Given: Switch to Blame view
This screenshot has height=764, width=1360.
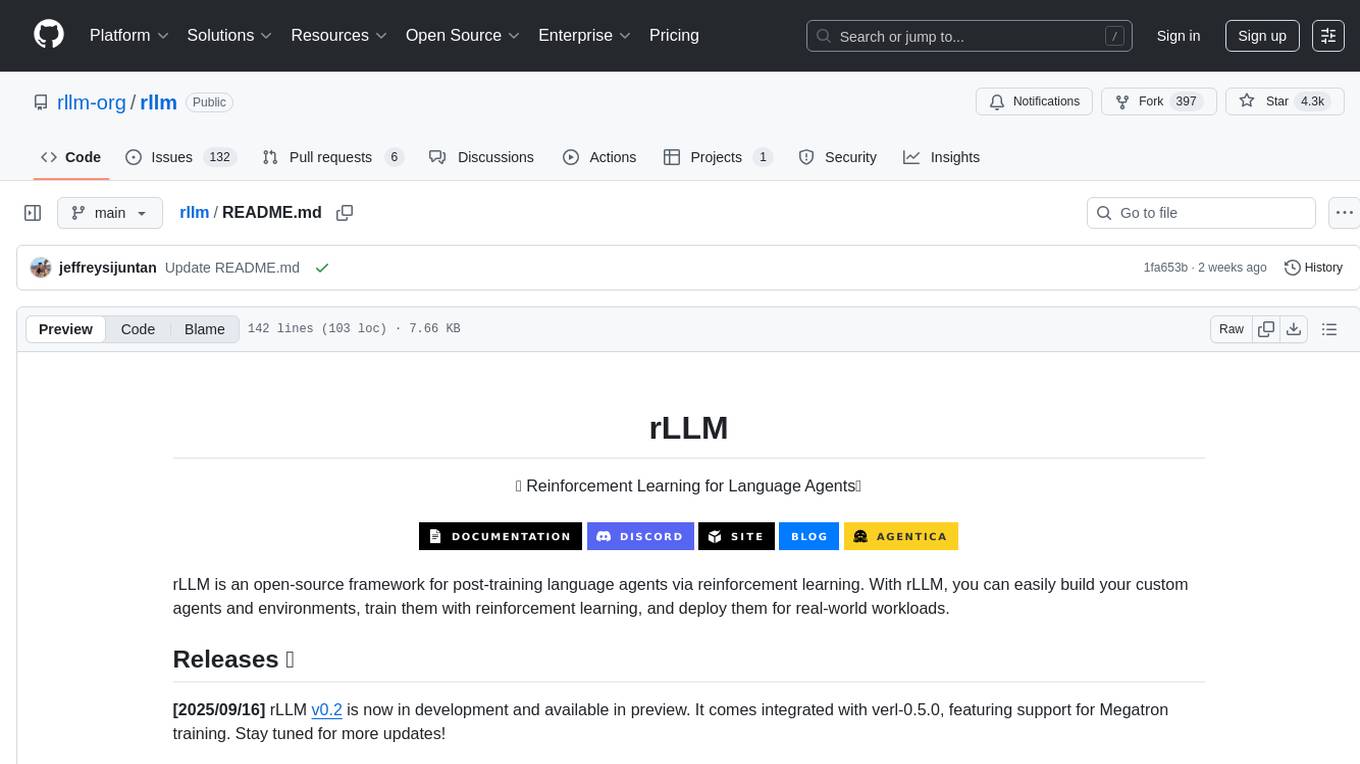Looking at the screenshot, I should [204, 329].
